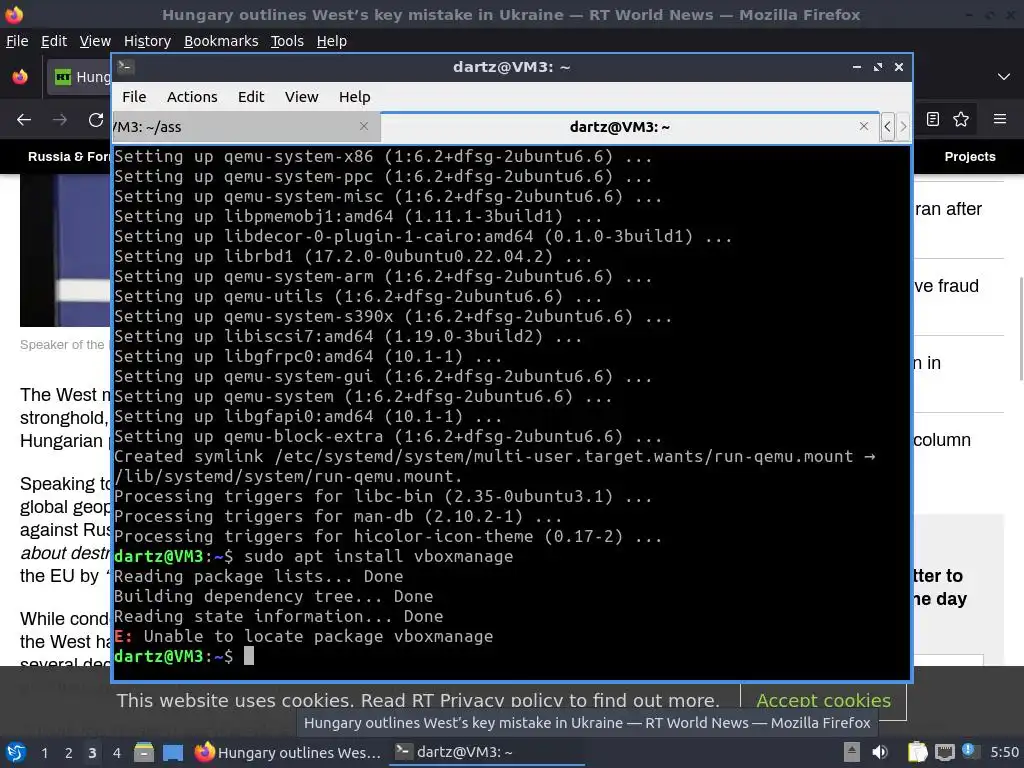Click the 'sudo apt install vboxmanage' command line
This screenshot has height=768, width=1024.
click(378, 556)
